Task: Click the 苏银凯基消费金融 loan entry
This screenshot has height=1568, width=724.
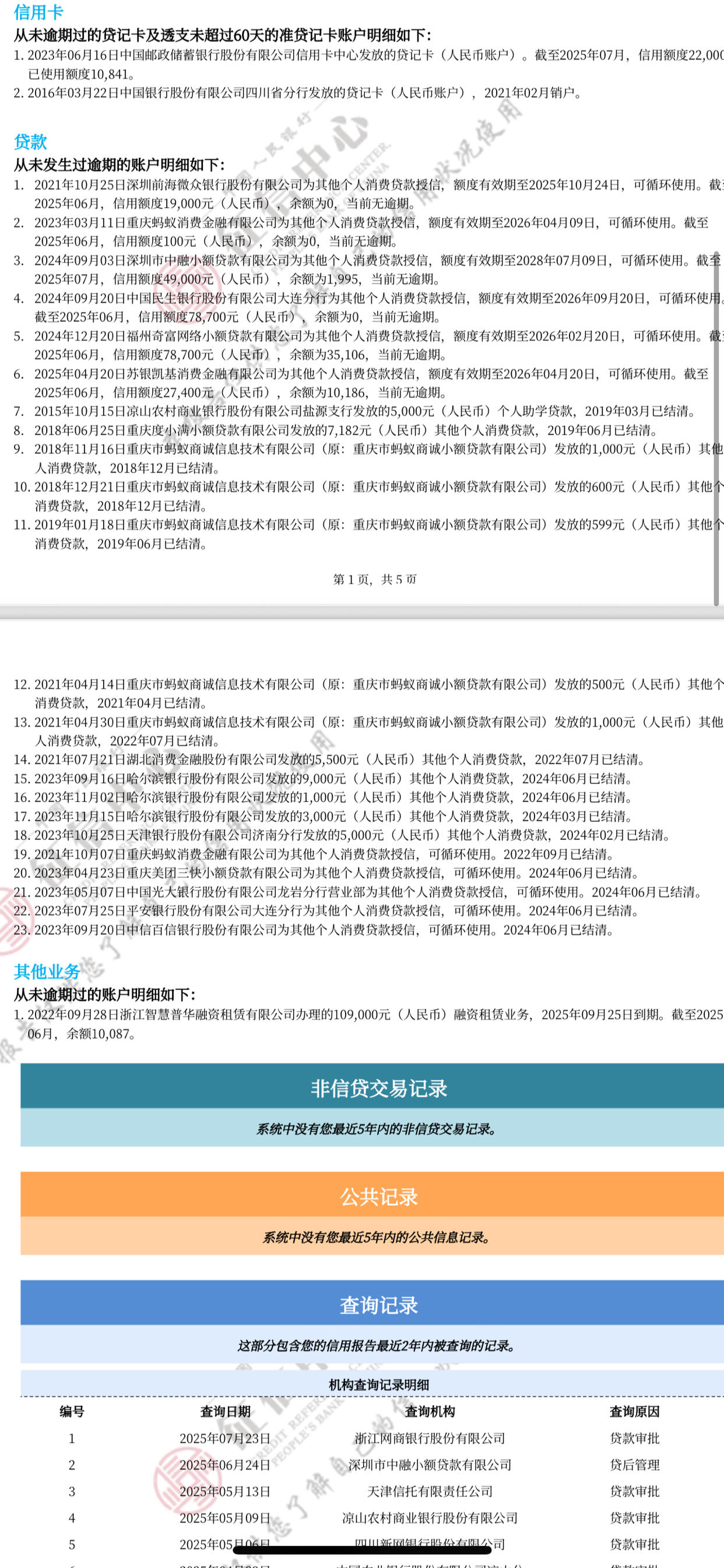Action: point(361,382)
